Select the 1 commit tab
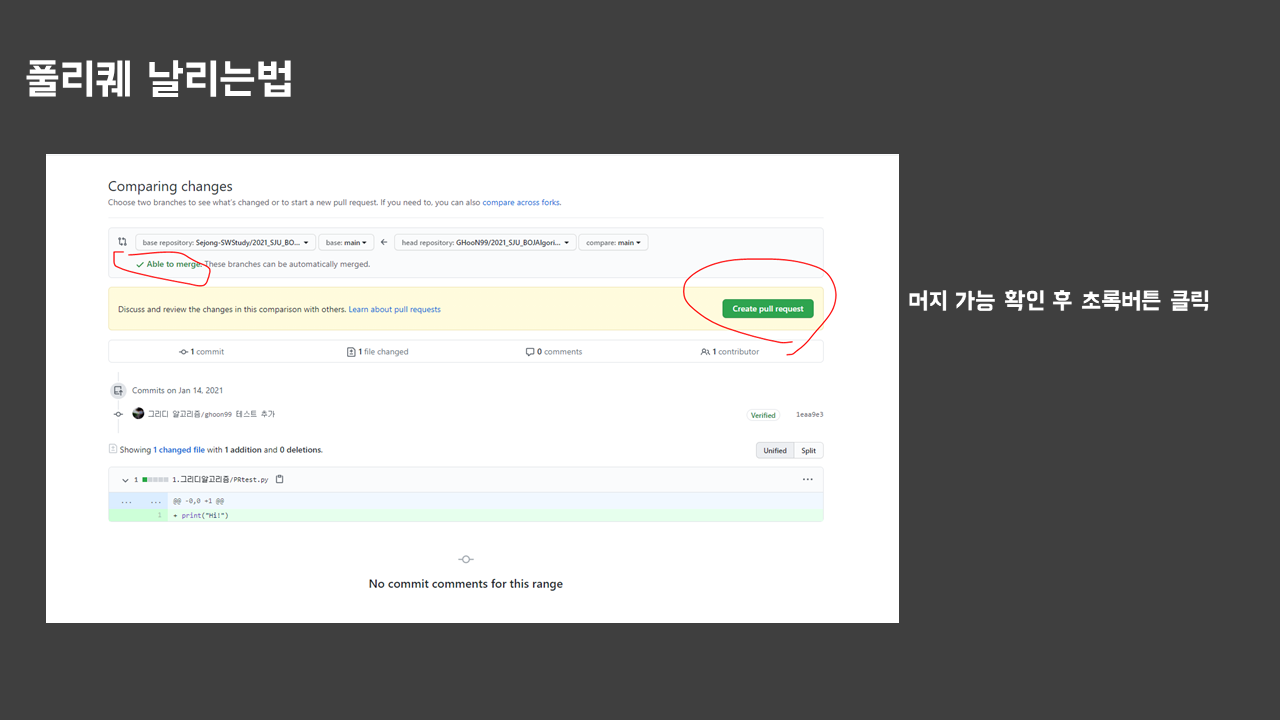The image size is (1280, 720). pyautogui.click(x=201, y=352)
